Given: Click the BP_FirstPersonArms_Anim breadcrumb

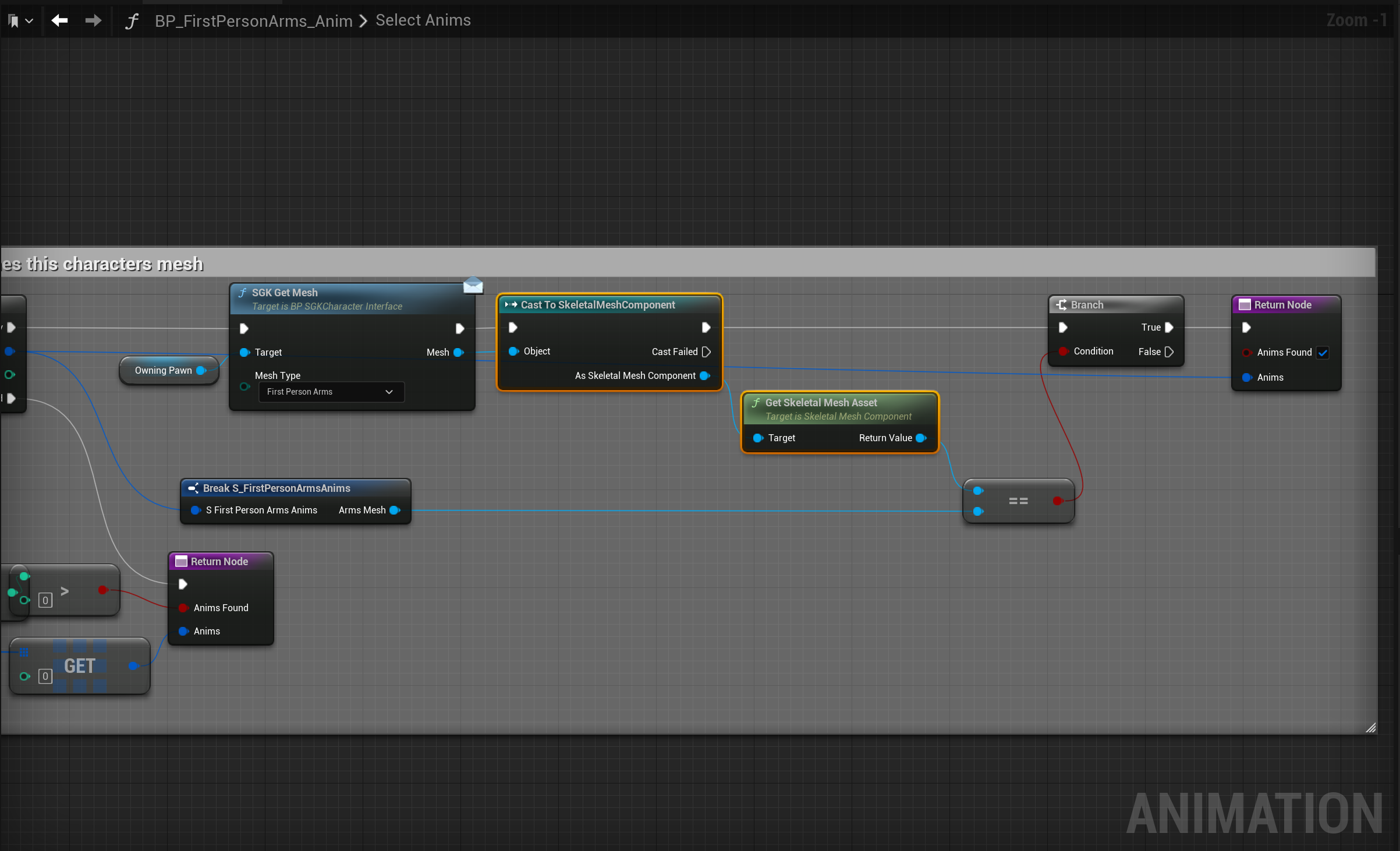Looking at the screenshot, I should tap(253, 21).
